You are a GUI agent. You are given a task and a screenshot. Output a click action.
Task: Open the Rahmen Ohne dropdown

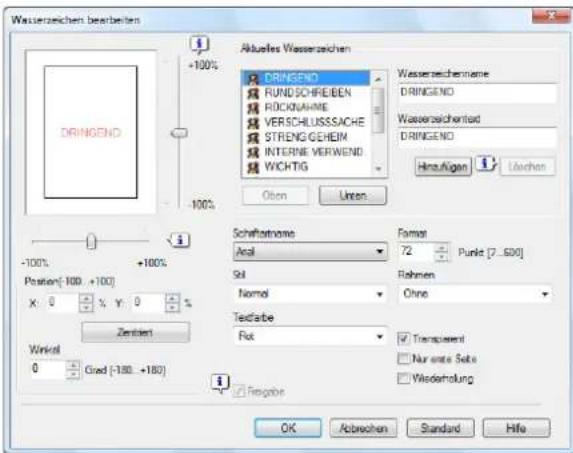click(x=475, y=294)
